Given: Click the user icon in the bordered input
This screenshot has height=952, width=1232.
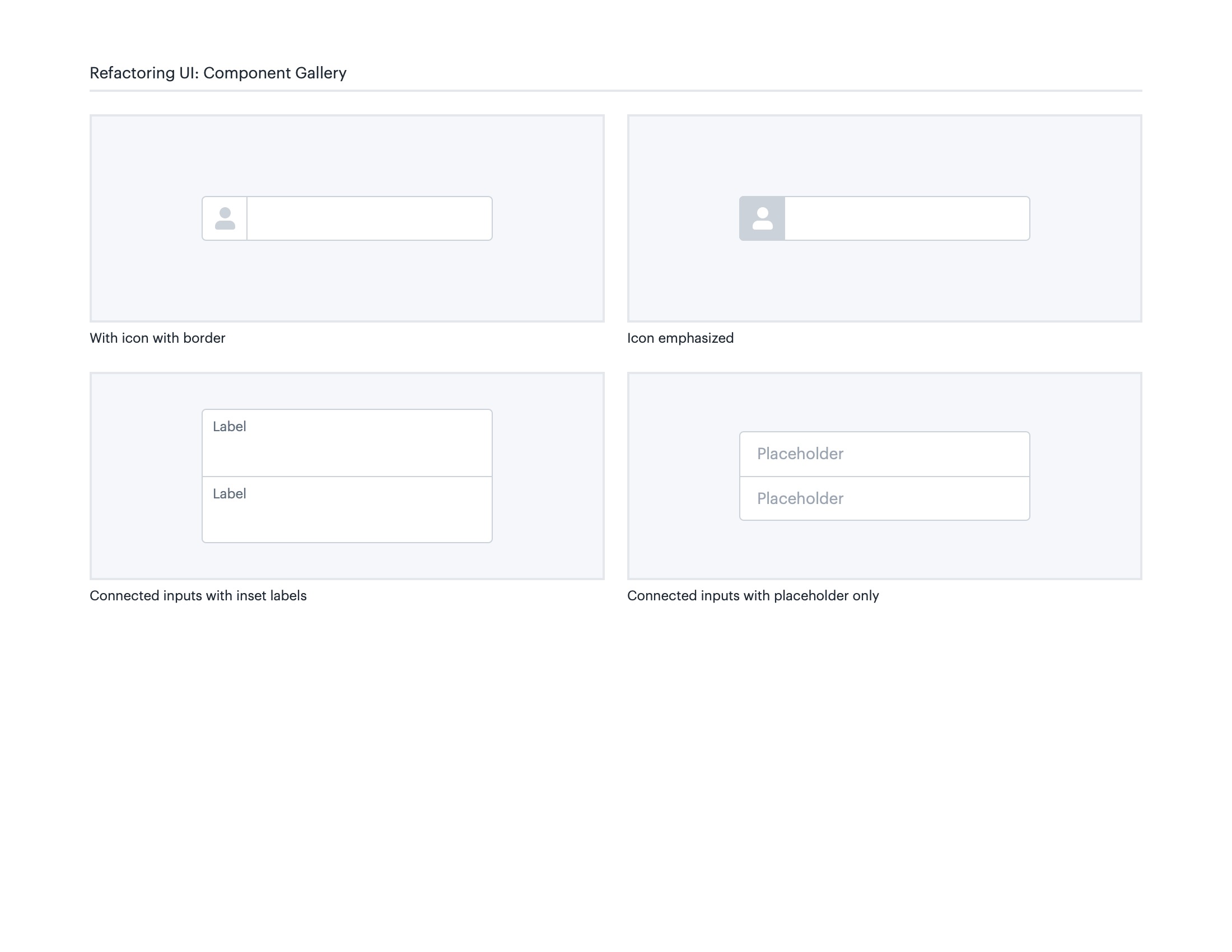Looking at the screenshot, I should (x=225, y=218).
